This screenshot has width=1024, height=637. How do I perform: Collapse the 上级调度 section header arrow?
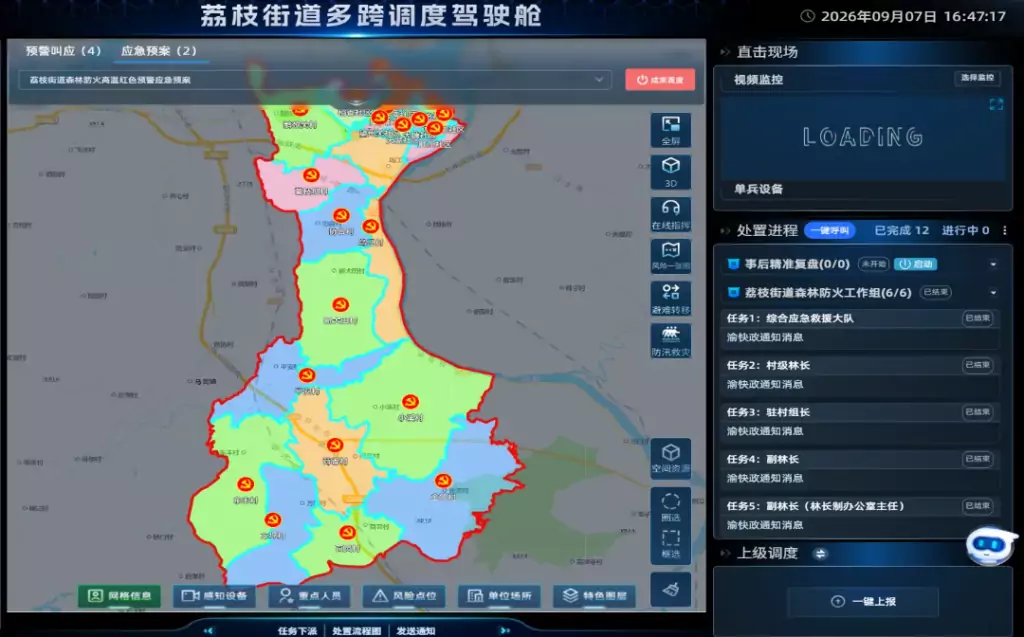coord(724,554)
